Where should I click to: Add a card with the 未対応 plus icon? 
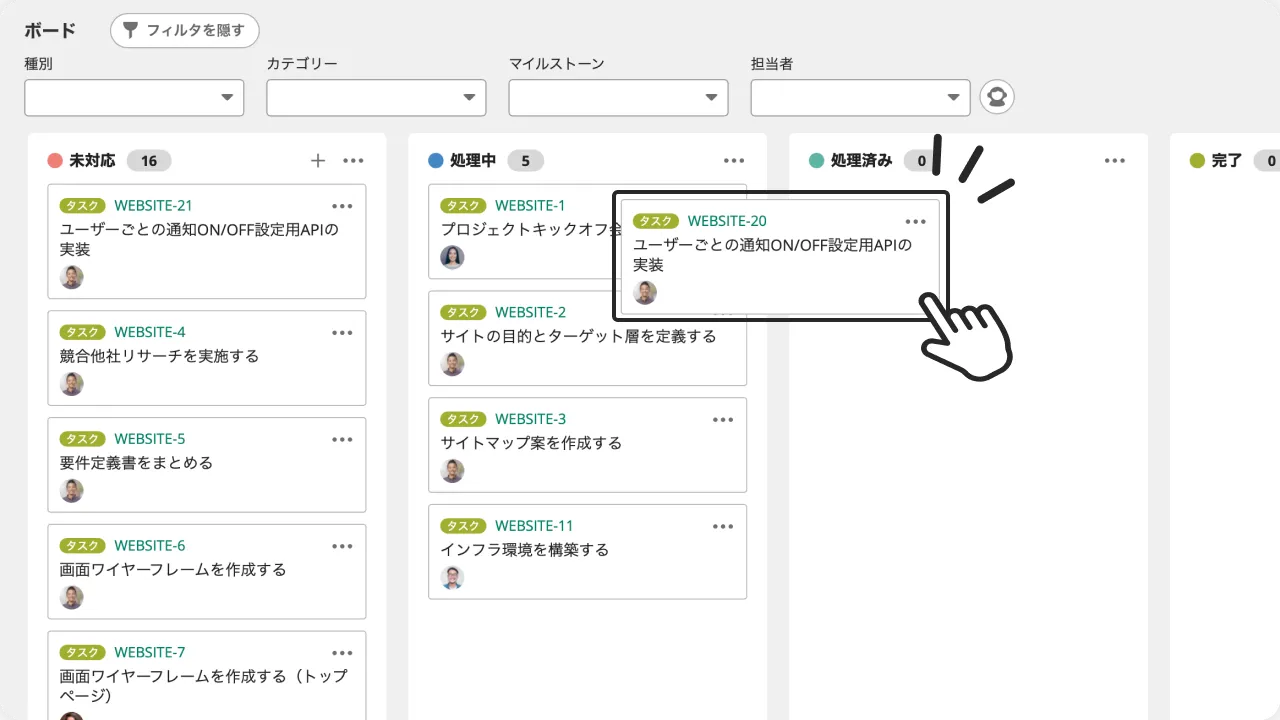point(318,160)
